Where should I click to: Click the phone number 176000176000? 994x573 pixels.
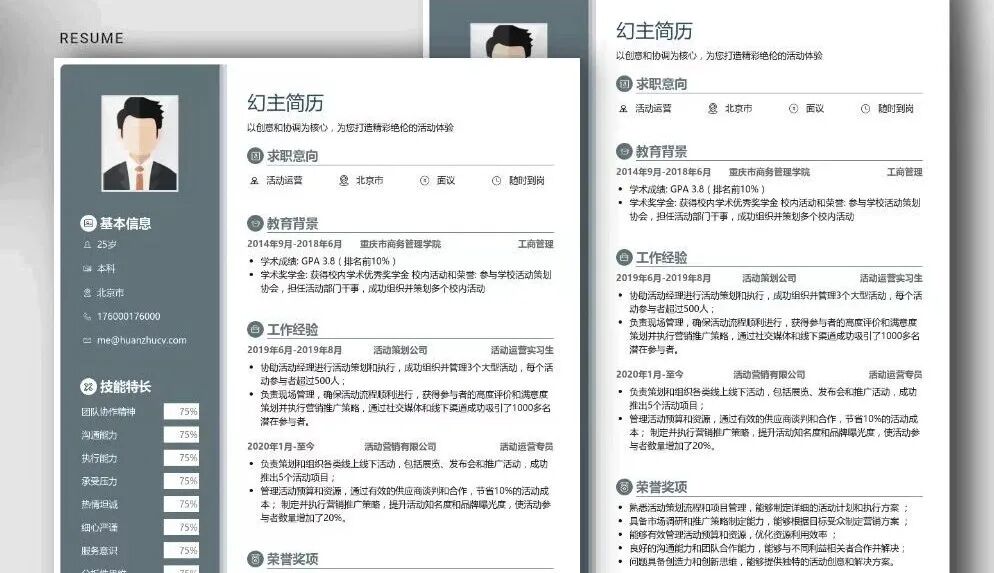(129, 316)
